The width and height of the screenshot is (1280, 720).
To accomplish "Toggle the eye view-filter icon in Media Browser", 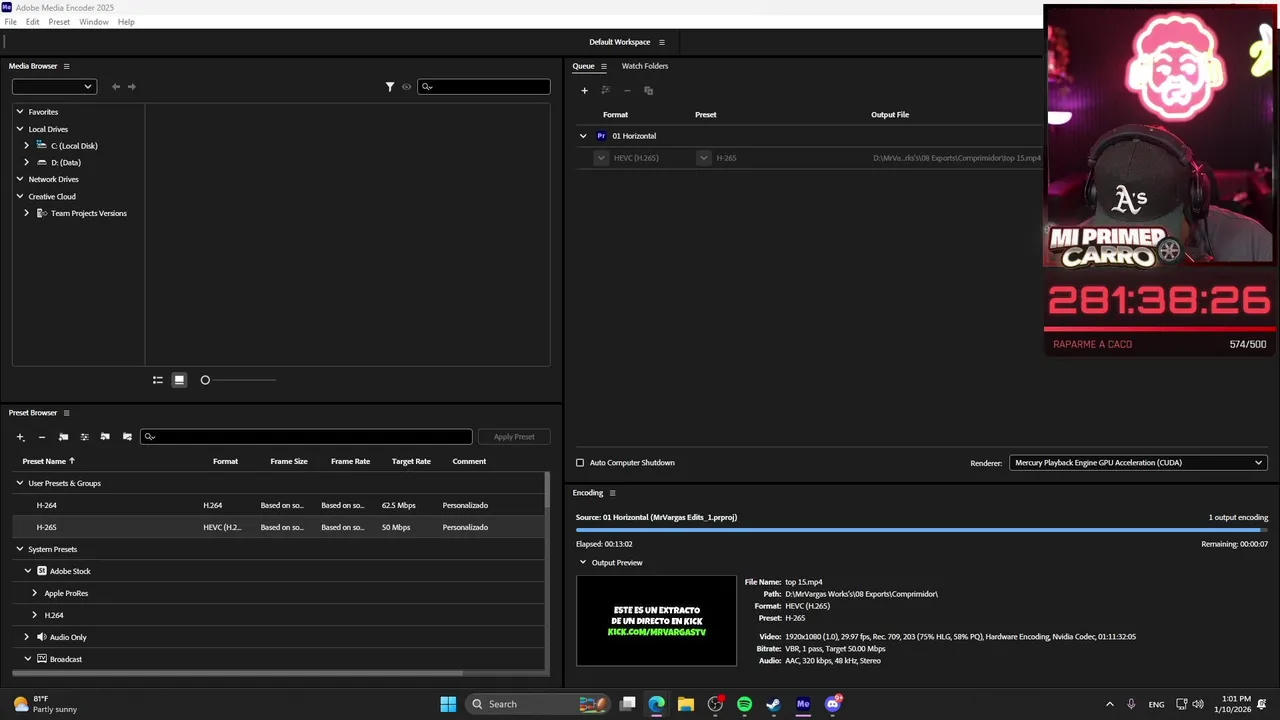I will (x=406, y=87).
